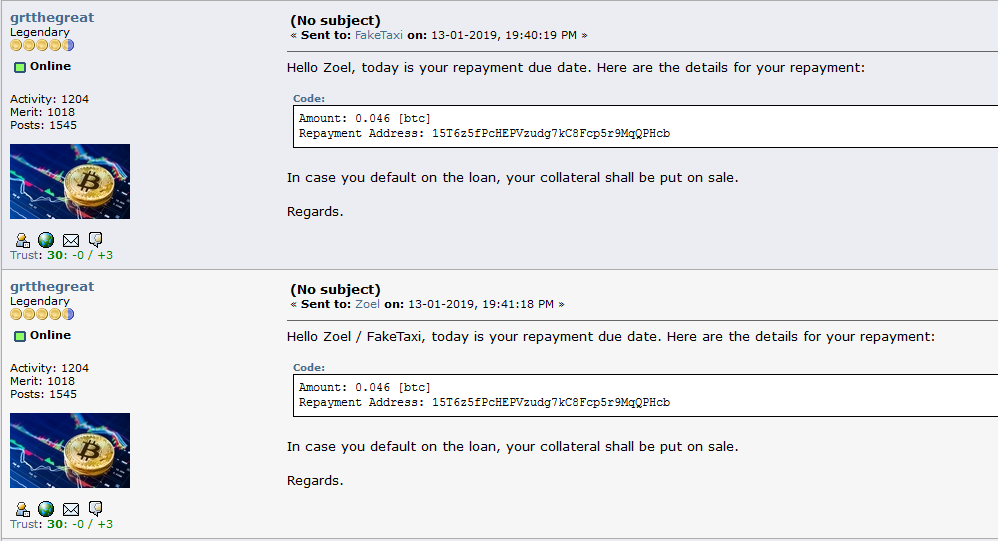
Task: Click Code label in first message
Action: pos(309,99)
